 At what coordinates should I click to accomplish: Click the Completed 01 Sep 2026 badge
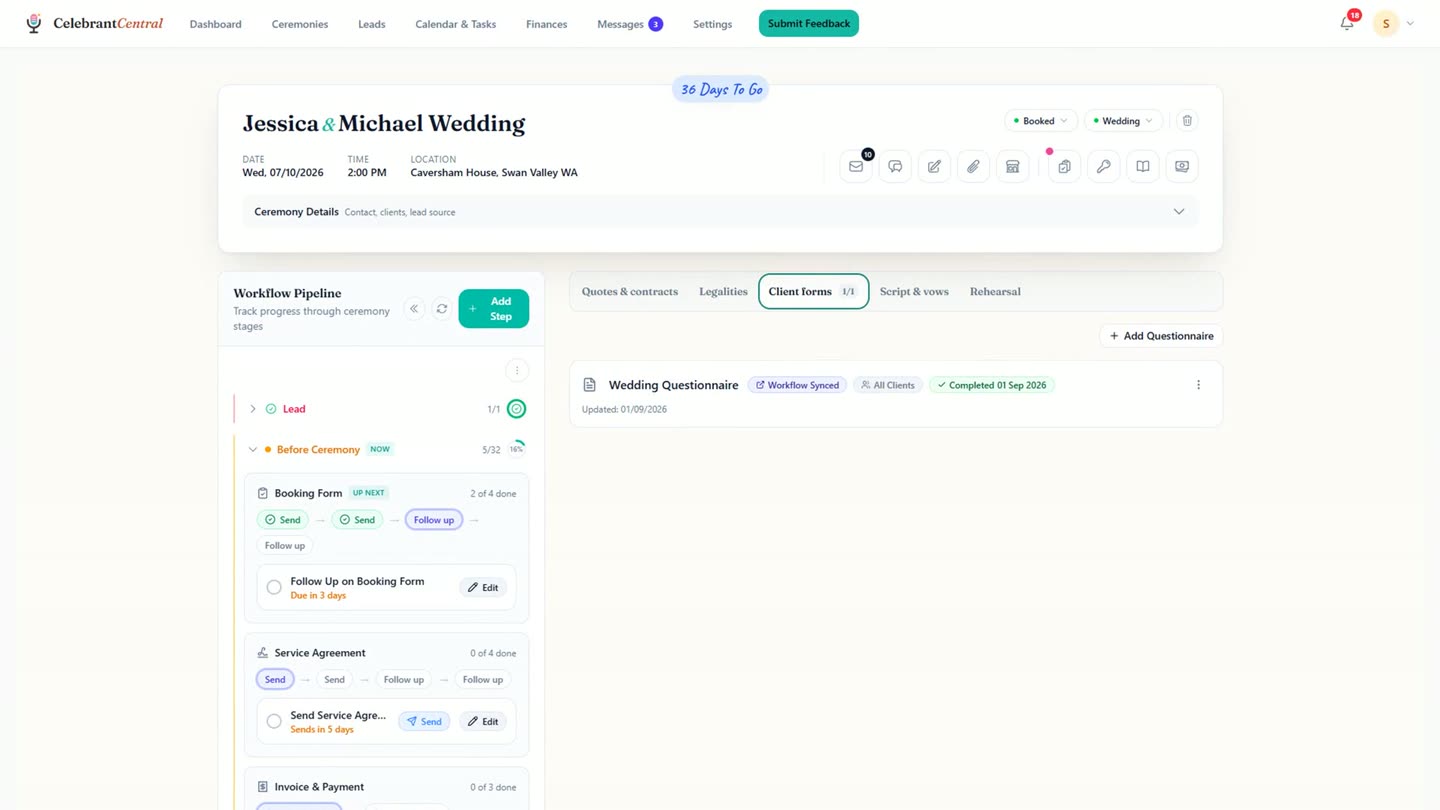click(992, 385)
